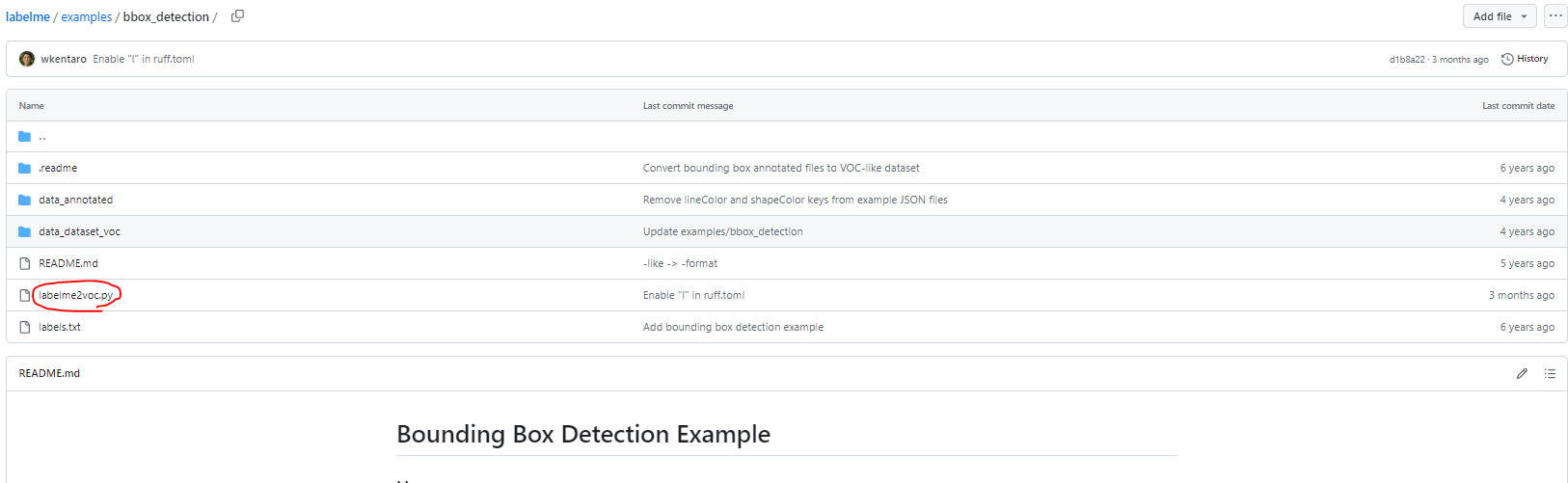
Task: Click the .readme folder icon
Action: point(25,168)
